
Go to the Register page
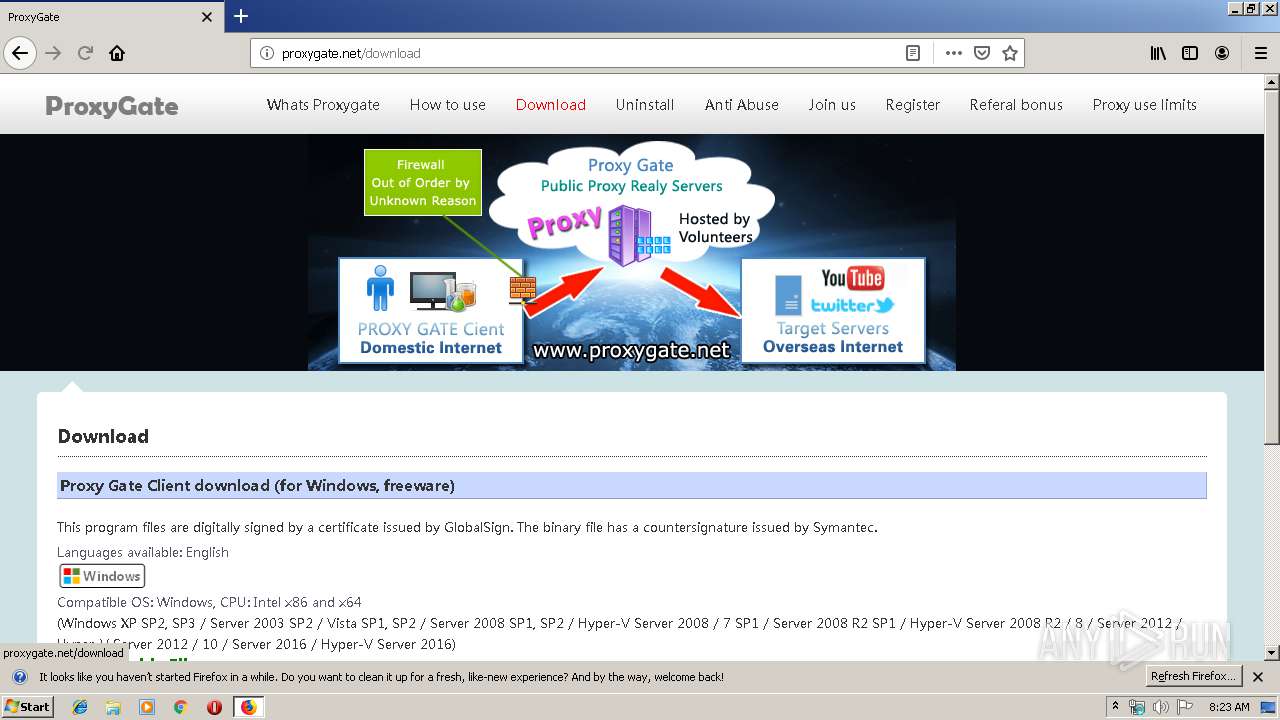coord(913,105)
